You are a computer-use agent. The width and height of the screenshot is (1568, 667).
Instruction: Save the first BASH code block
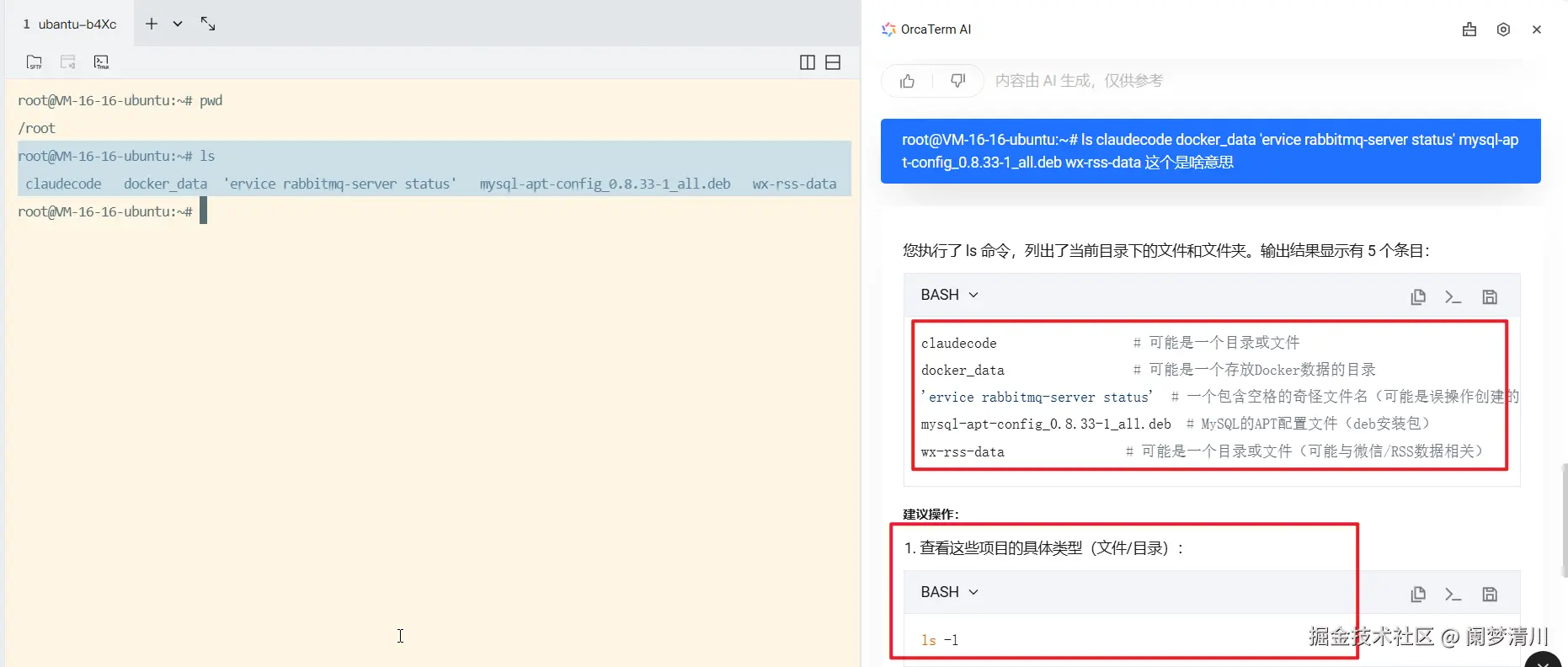click(1490, 296)
